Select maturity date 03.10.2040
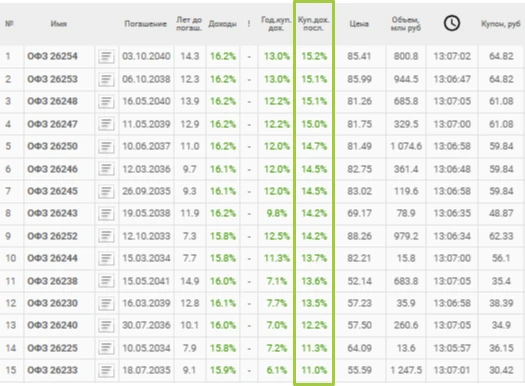The image size is (525, 386). pyautogui.click(x=146, y=56)
